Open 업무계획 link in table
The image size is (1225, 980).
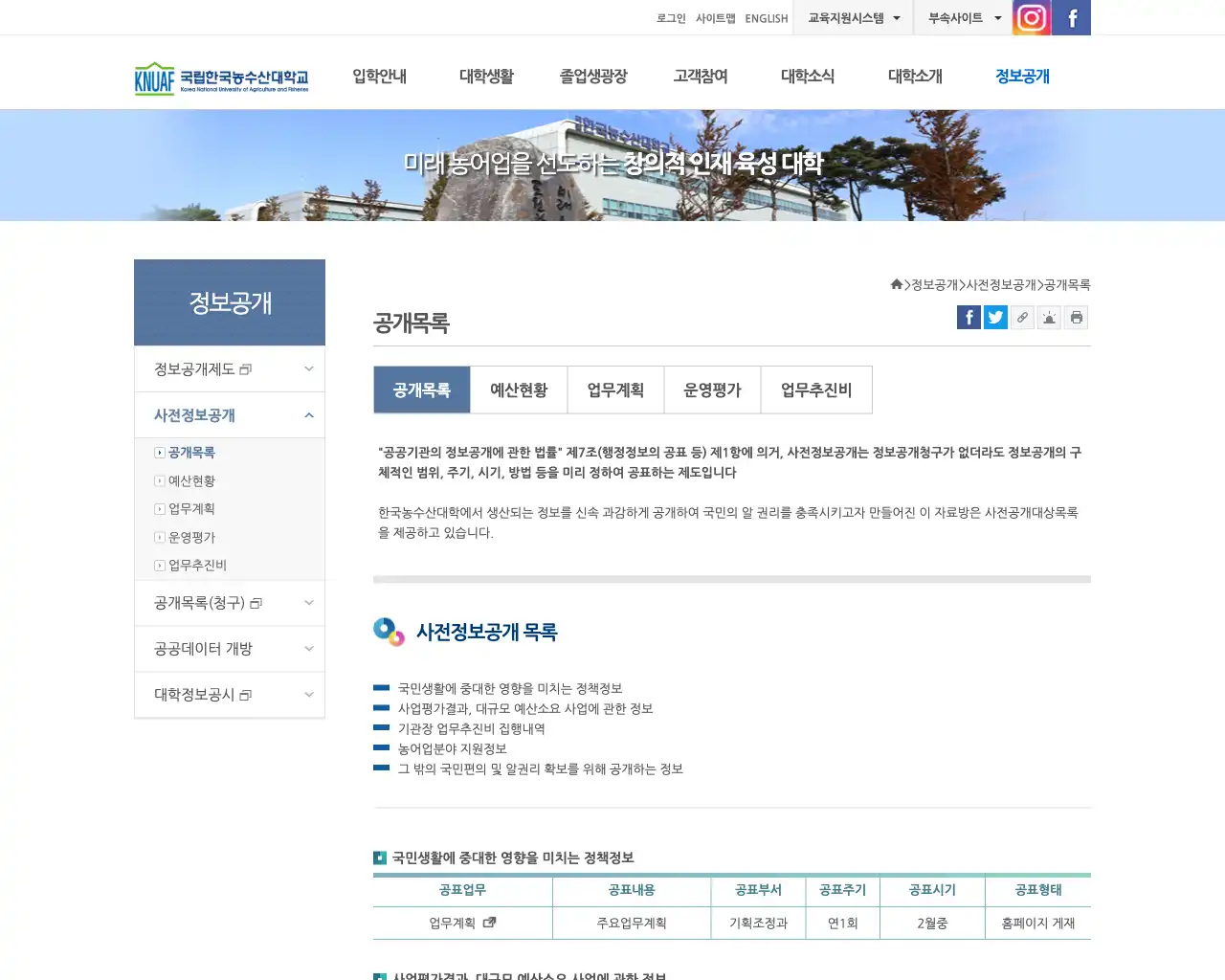(453, 923)
